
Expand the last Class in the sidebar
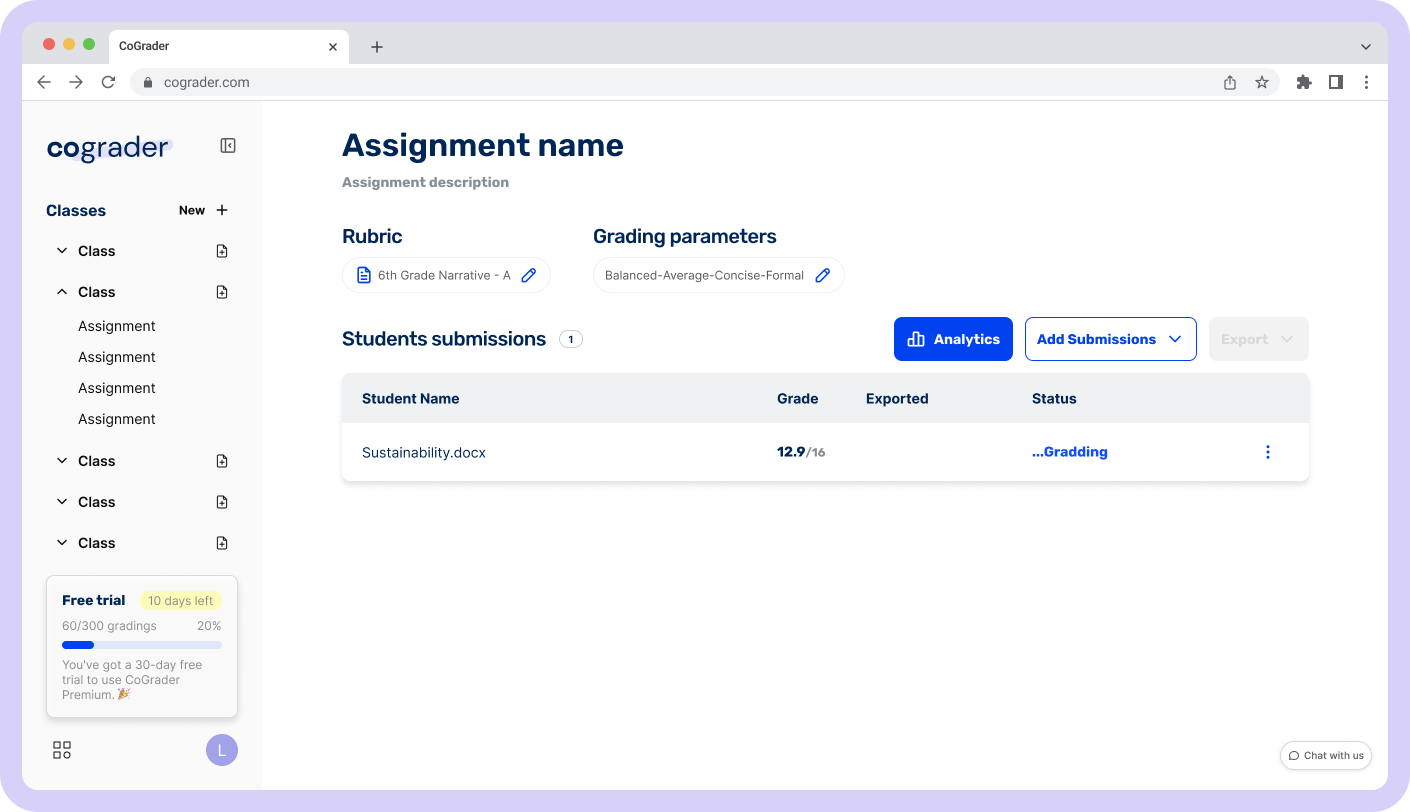[x=62, y=543]
